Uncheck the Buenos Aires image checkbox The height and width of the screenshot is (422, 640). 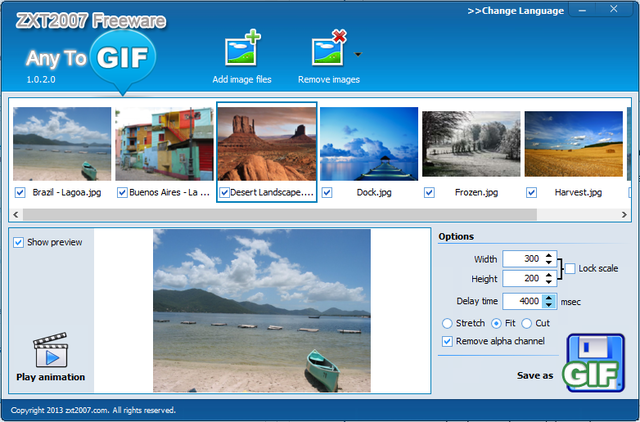[122, 192]
